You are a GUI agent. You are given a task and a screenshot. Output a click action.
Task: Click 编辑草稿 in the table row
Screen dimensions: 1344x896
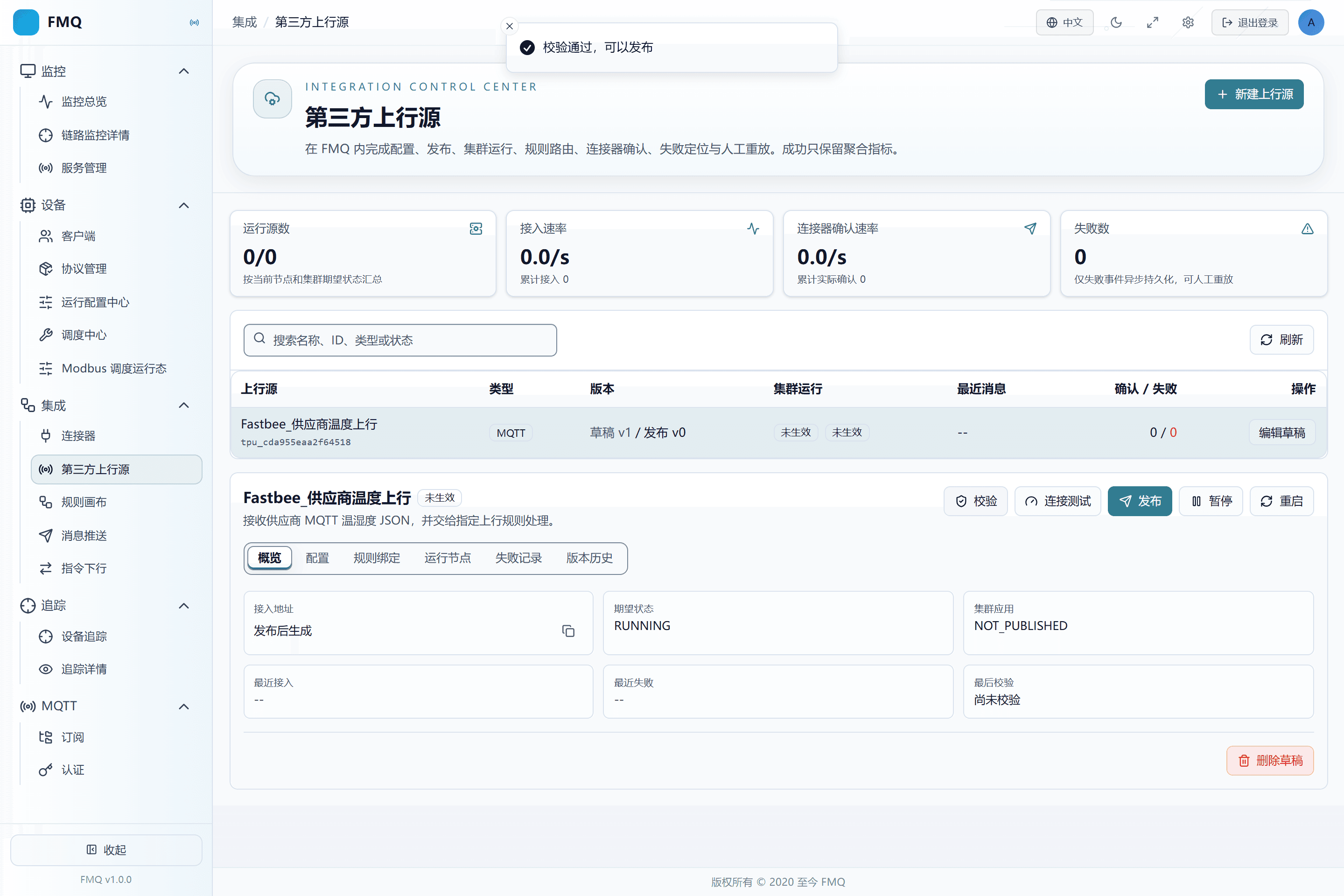coord(1282,433)
